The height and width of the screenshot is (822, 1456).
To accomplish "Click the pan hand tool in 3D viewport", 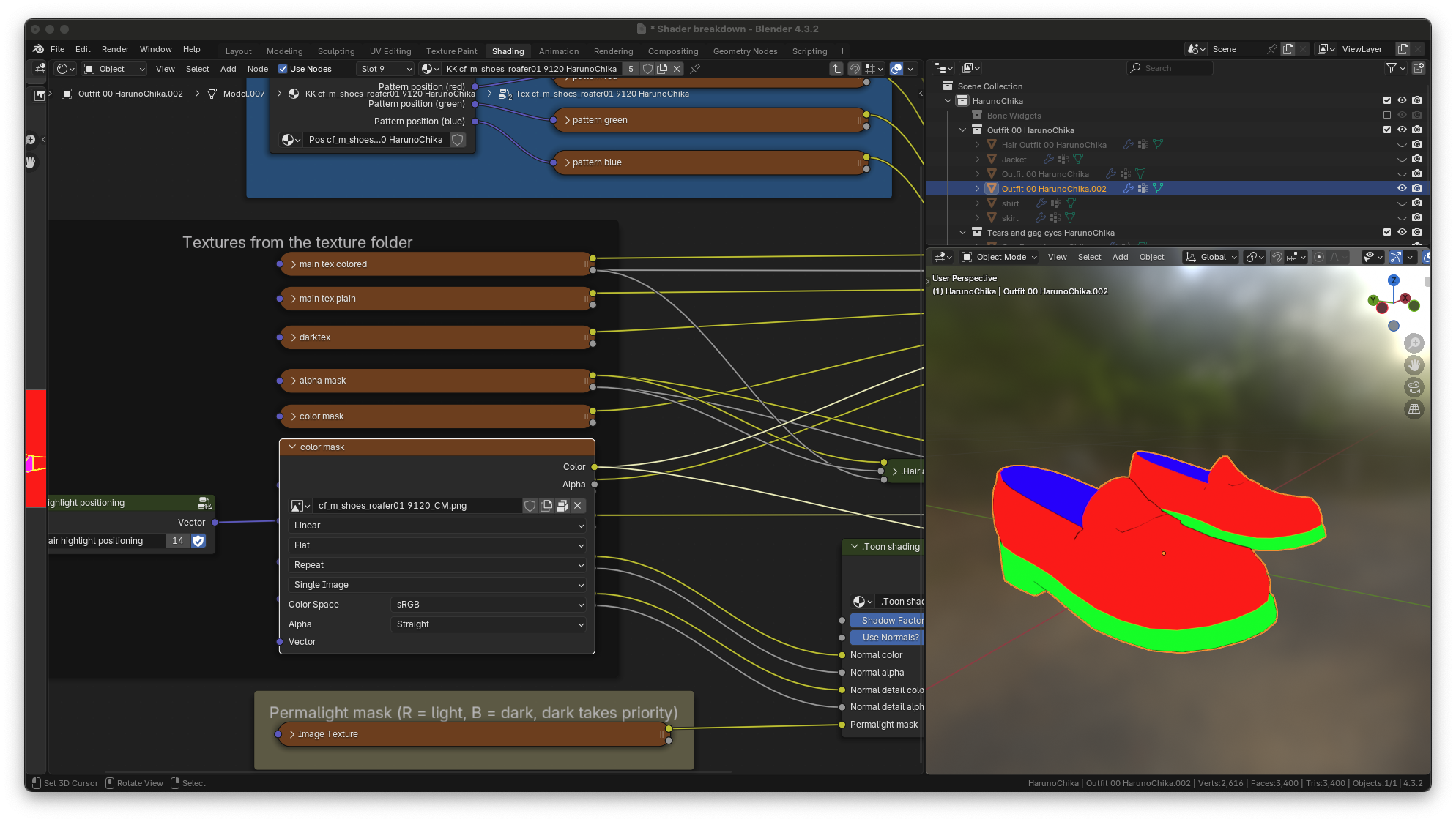I will [x=1414, y=365].
